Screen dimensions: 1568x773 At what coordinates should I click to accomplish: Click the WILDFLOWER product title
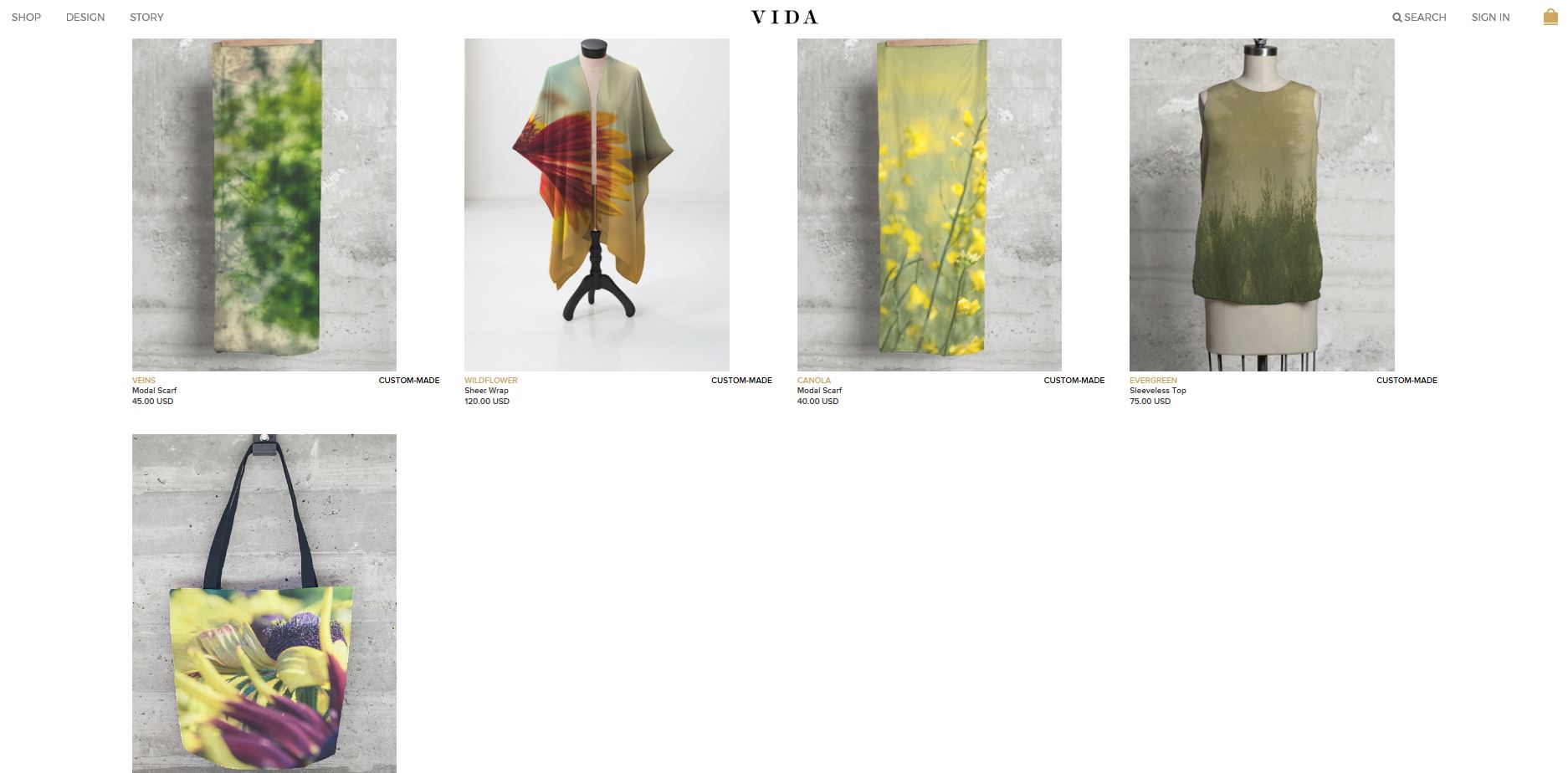point(491,381)
